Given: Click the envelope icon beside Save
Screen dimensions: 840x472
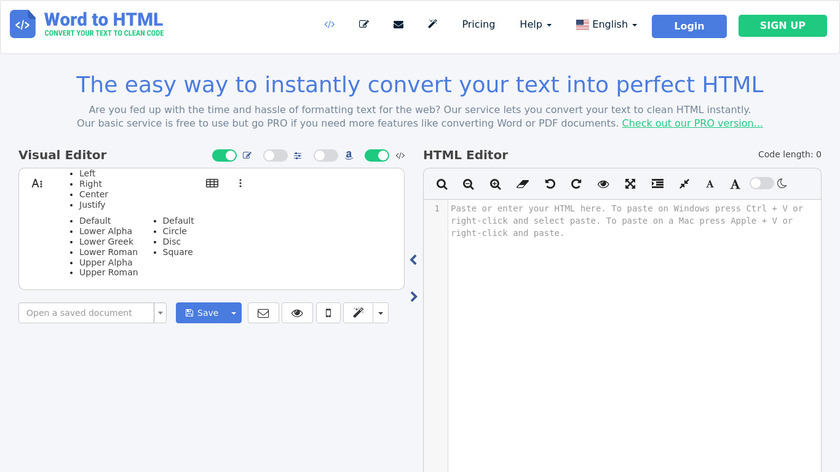Looking at the screenshot, I should tap(263, 313).
